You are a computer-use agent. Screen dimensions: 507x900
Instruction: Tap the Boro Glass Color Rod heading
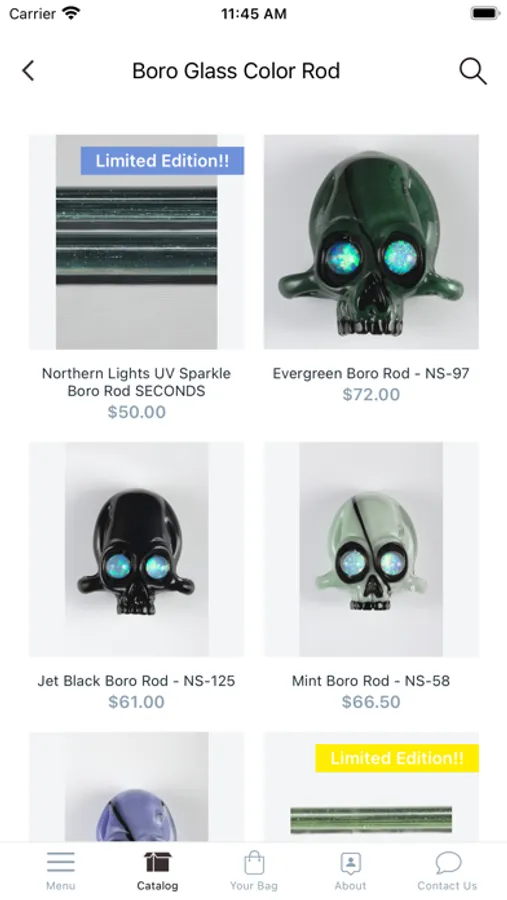[236, 71]
